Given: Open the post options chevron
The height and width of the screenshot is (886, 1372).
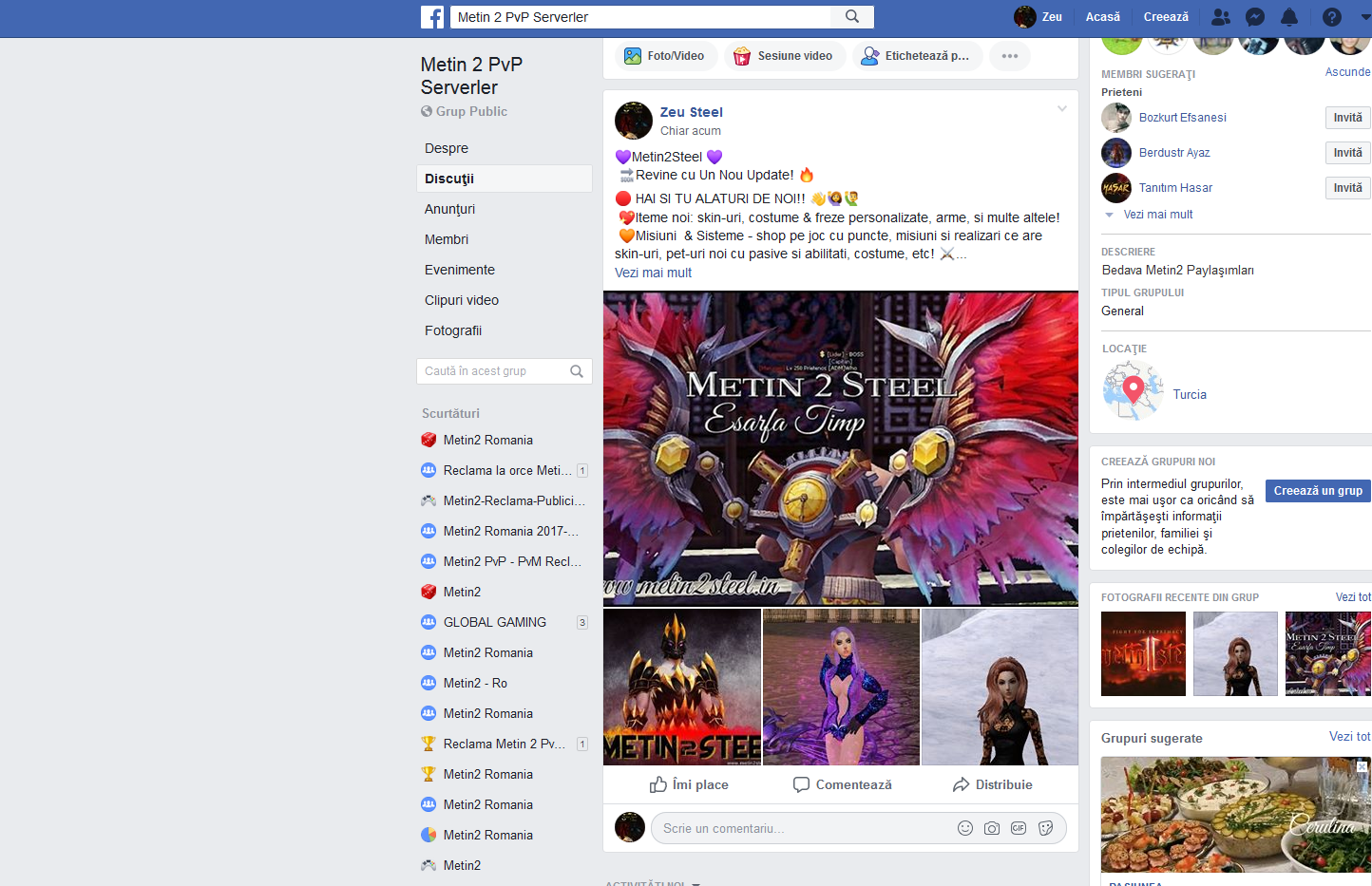Looking at the screenshot, I should [x=1062, y=109].
